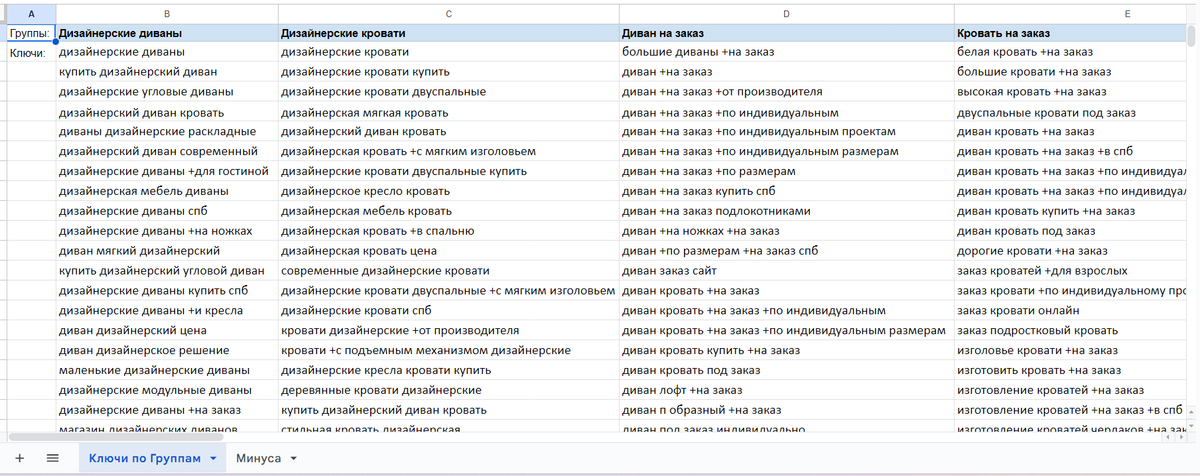Select cell заказ подростковый кровать
Image resolution: width=1200 pixels, height=476 pixels.
click(x=1070, y=330)
